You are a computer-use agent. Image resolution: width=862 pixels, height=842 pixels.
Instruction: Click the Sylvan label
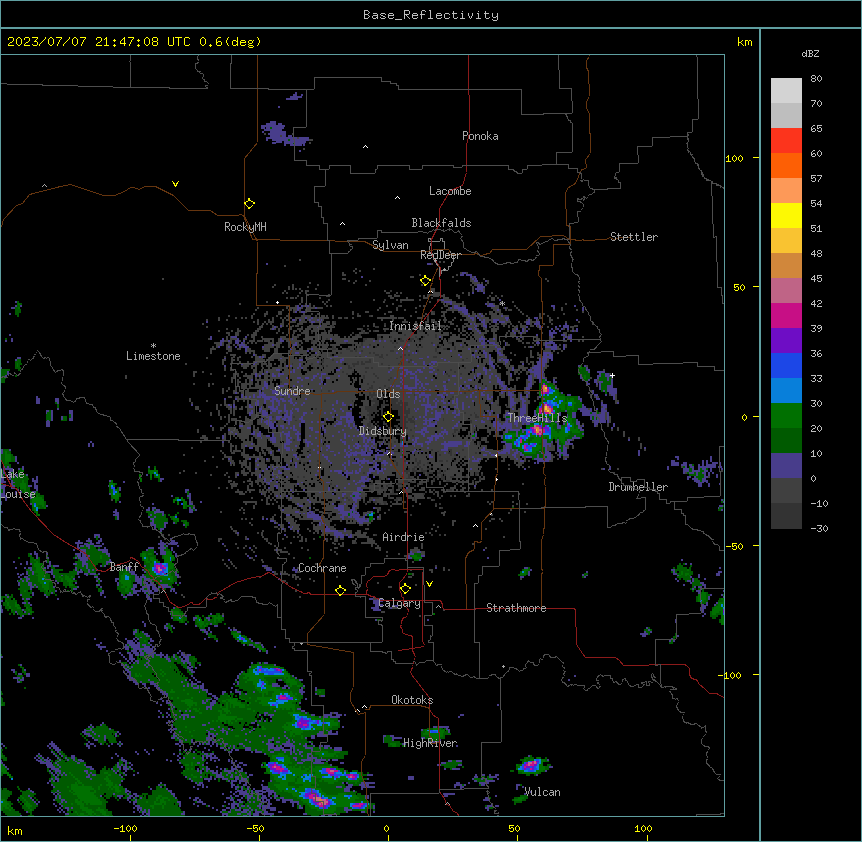tap(390, 245)
